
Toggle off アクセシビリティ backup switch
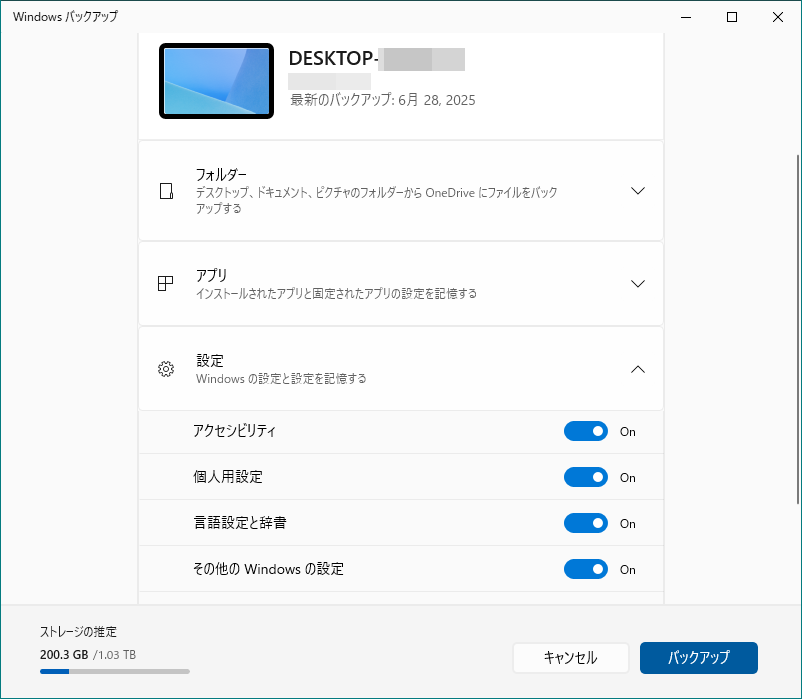(585, 432)
